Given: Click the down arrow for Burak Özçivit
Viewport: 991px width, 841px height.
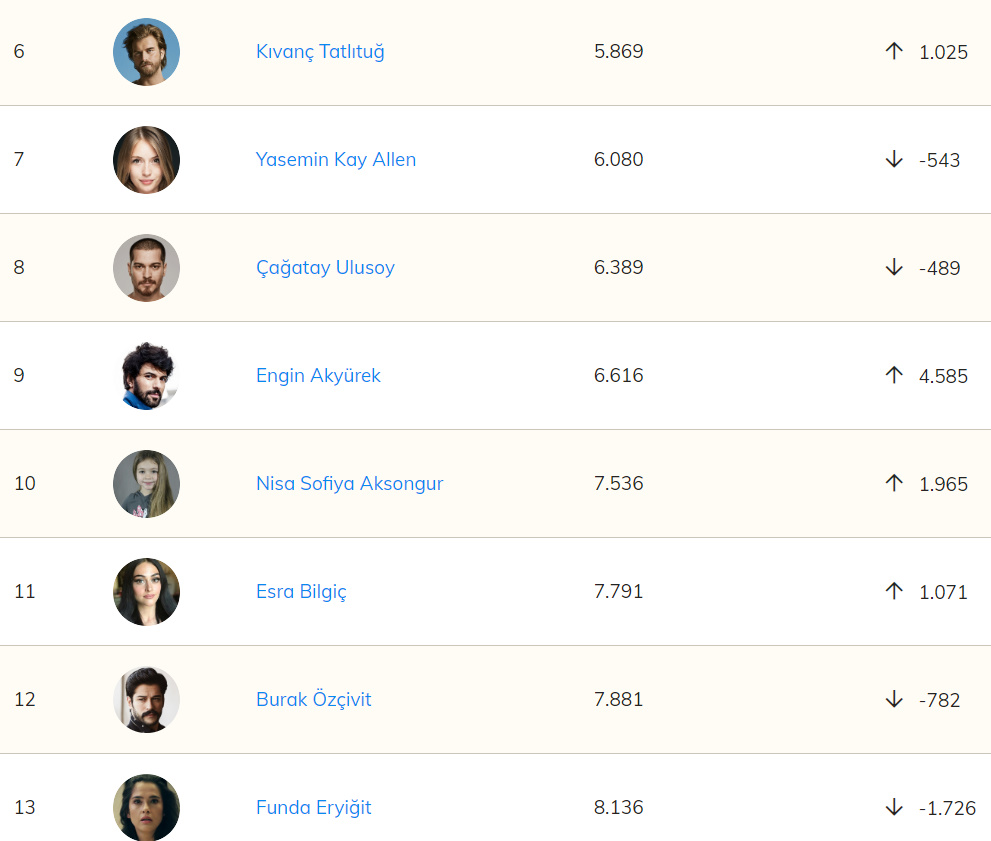Looking at the screenshot, I should click(894, 699).
